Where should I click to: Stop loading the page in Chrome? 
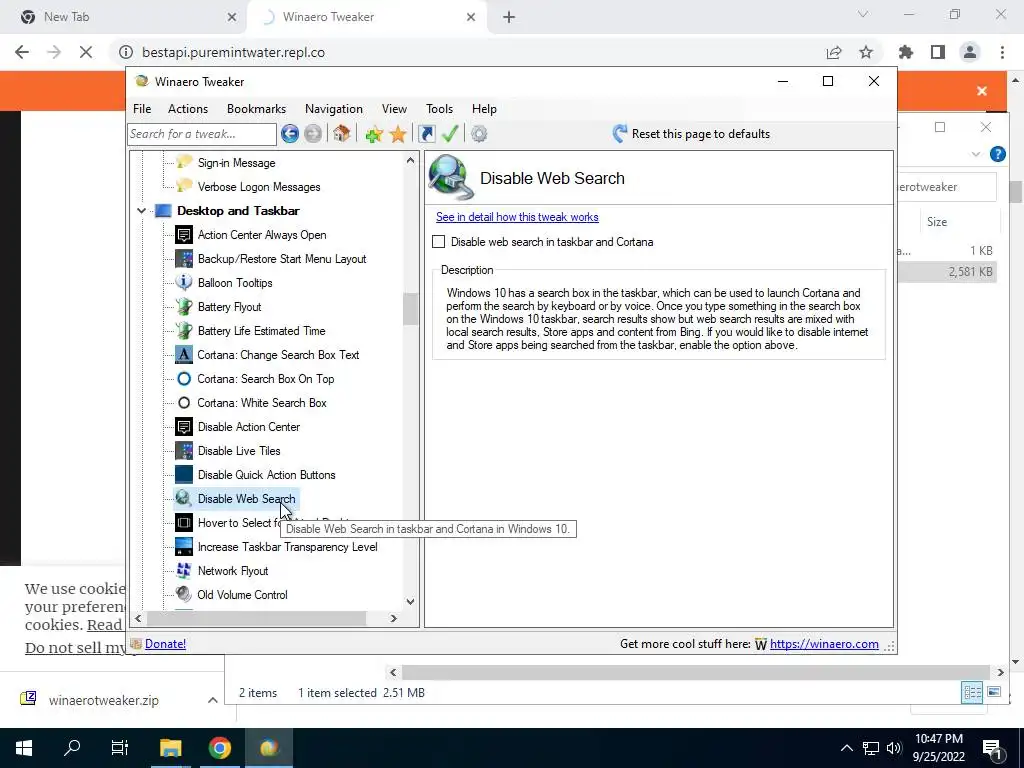(x=86, y=52)
